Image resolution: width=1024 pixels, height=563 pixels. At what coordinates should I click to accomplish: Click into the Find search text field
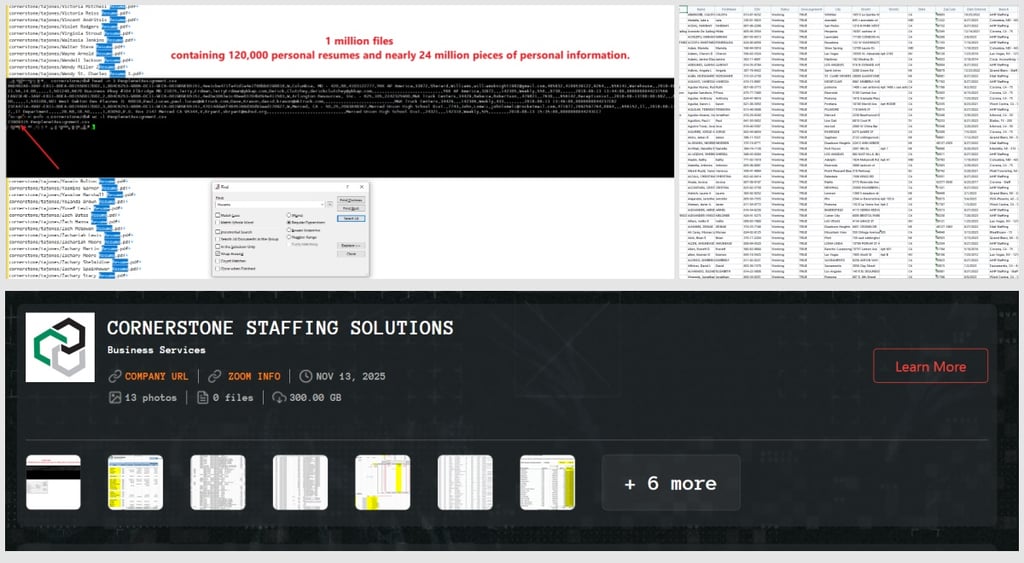268,204
